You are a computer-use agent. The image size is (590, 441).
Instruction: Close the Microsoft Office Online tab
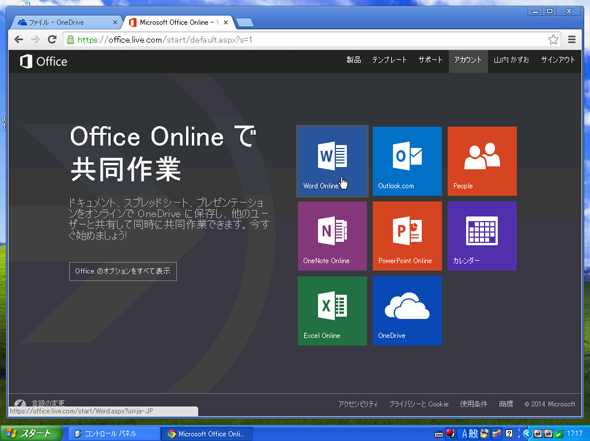(226, 23)
